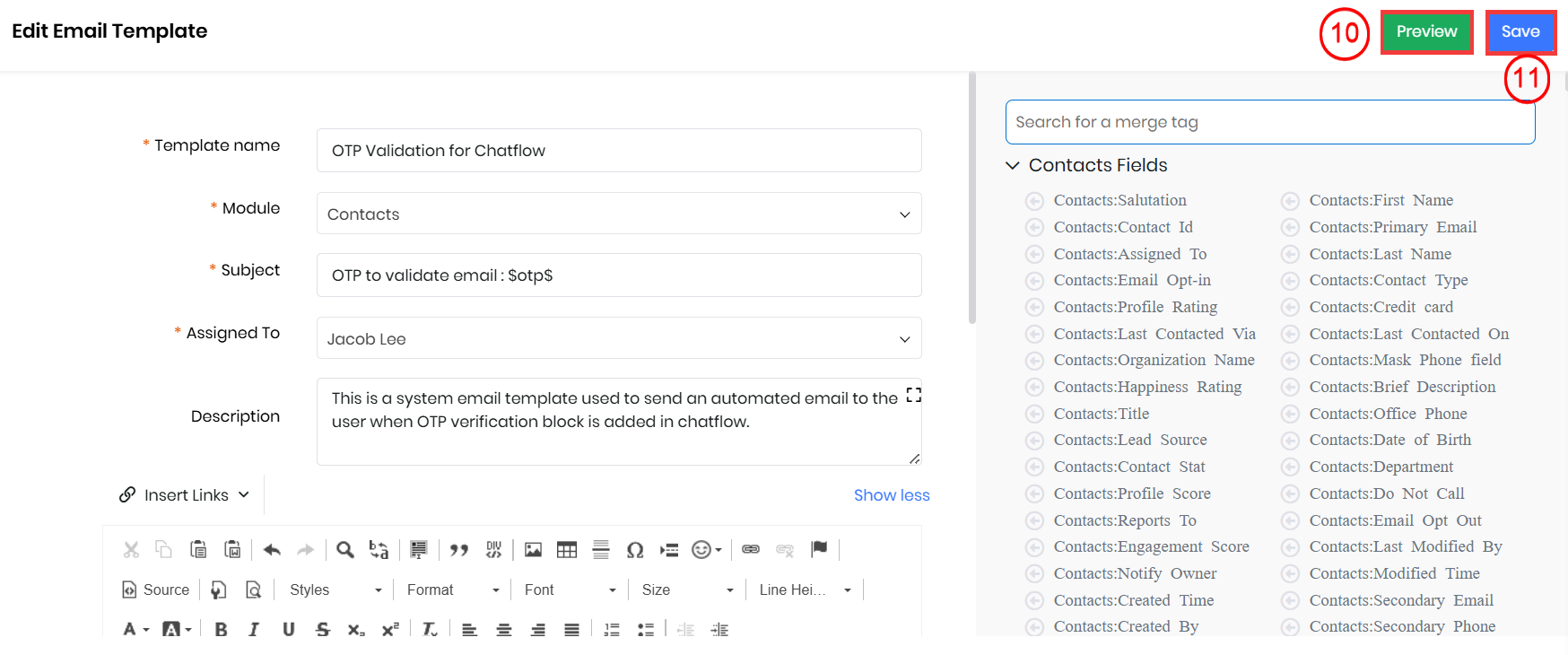Insert a block quote
The width and height of the screenshot is (1568, 655).
459,550
